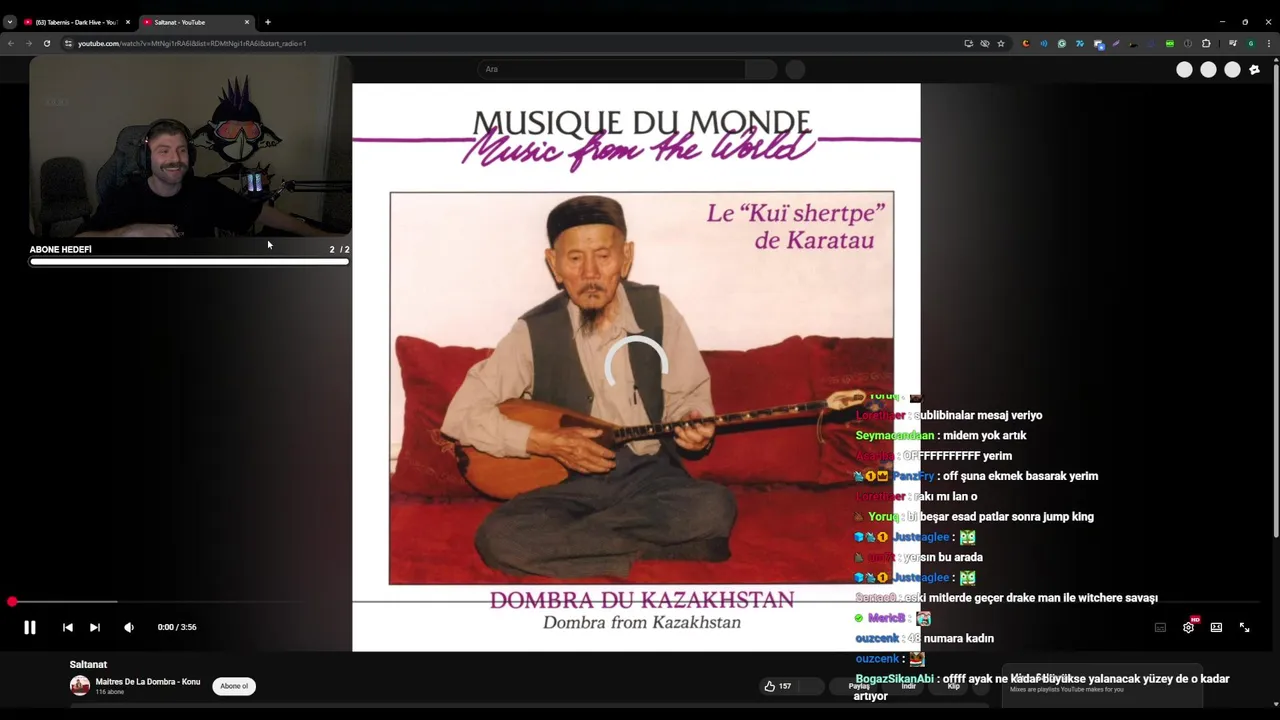The width and height of the screenshot is (1280, 720).
Task: Click the streamer webcam overlay
Action: [x=190, y=146]
